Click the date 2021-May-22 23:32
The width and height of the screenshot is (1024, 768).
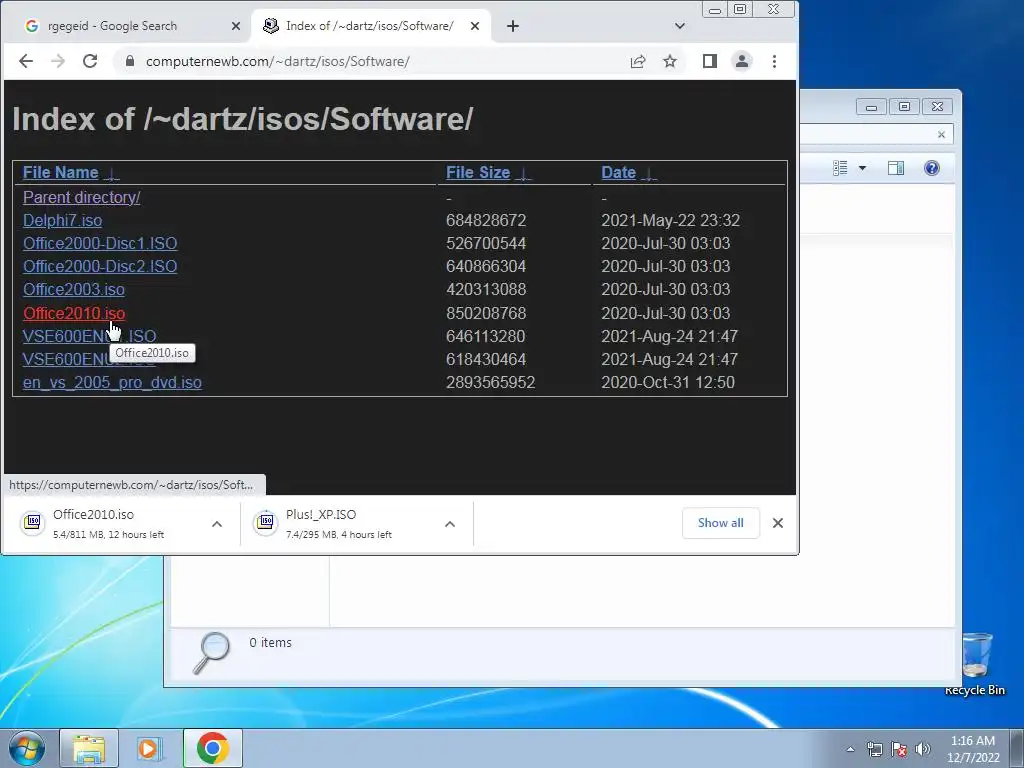[671, 221]
